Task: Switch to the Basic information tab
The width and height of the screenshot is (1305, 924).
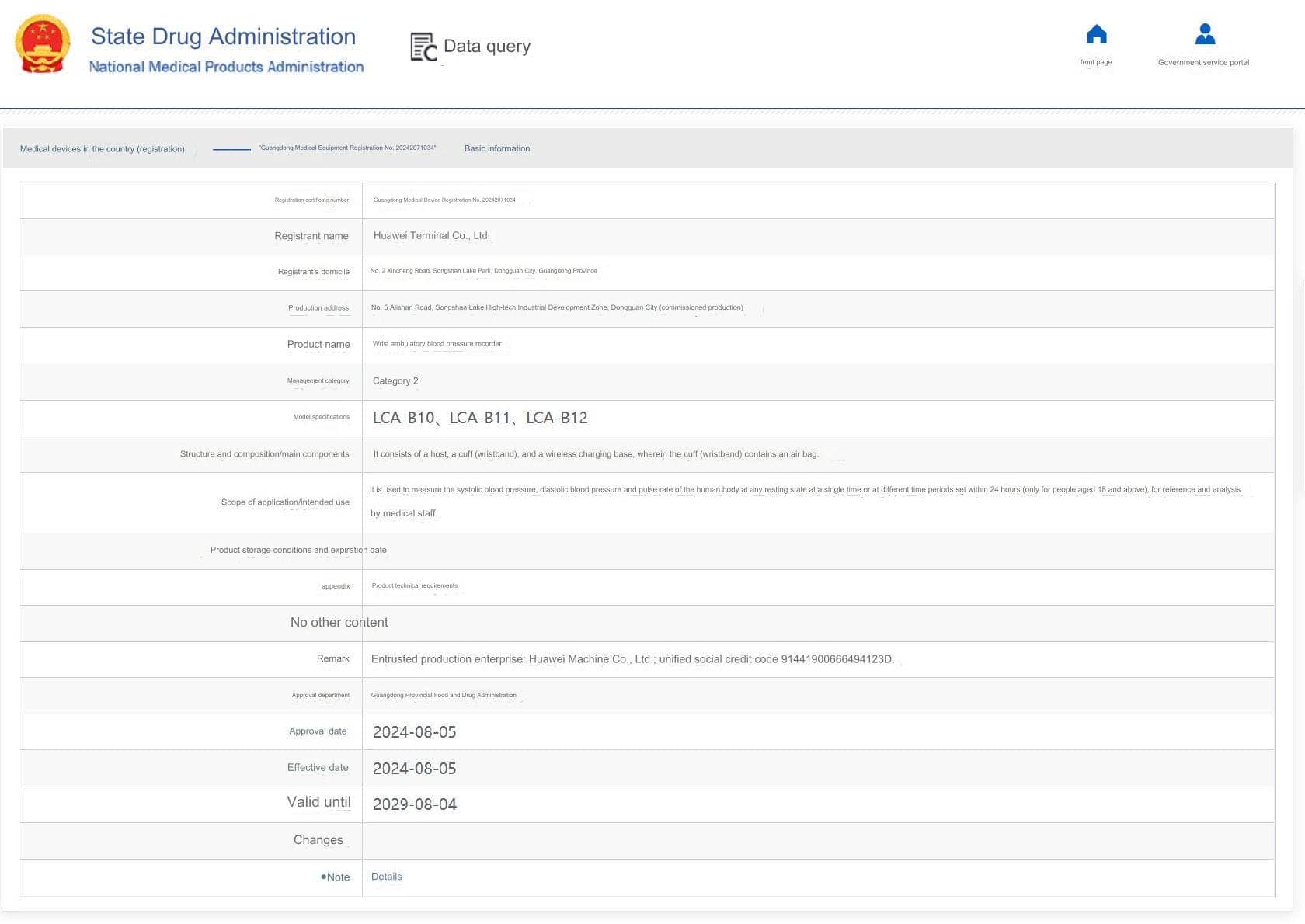Action: (496, 148)
